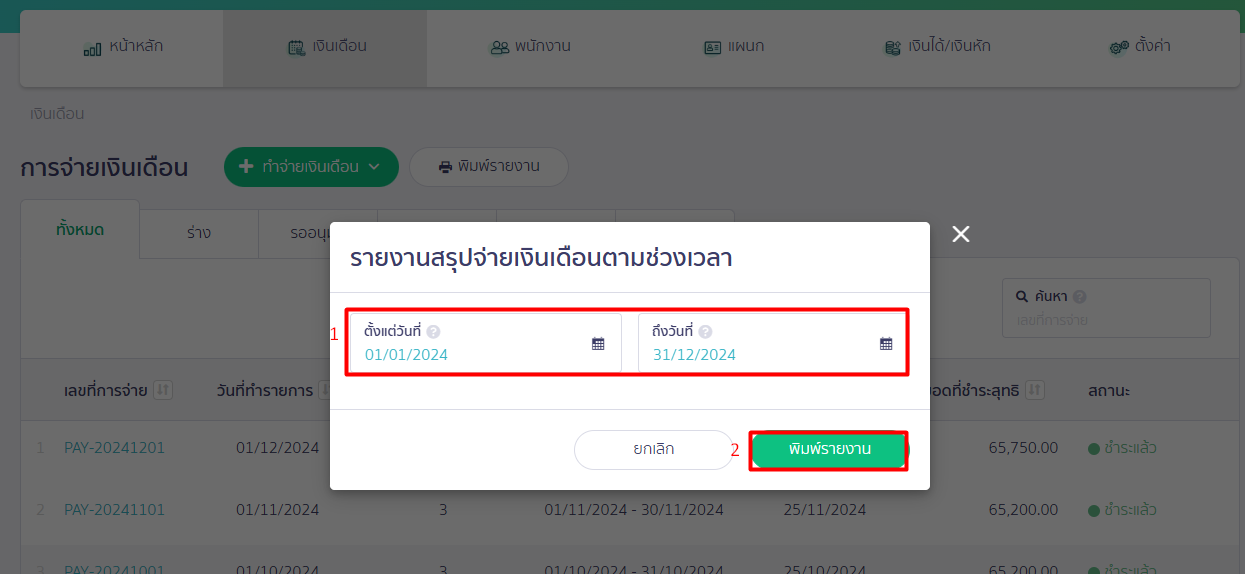
Task: Open the ทำจ่ายเงินเดือน dropdown button
Action: point(311,167)
